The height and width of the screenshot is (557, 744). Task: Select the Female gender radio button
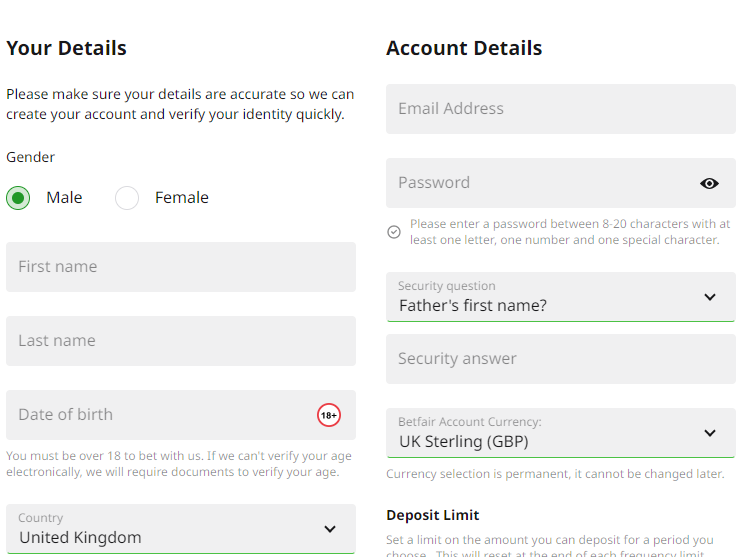click(127, 198)
